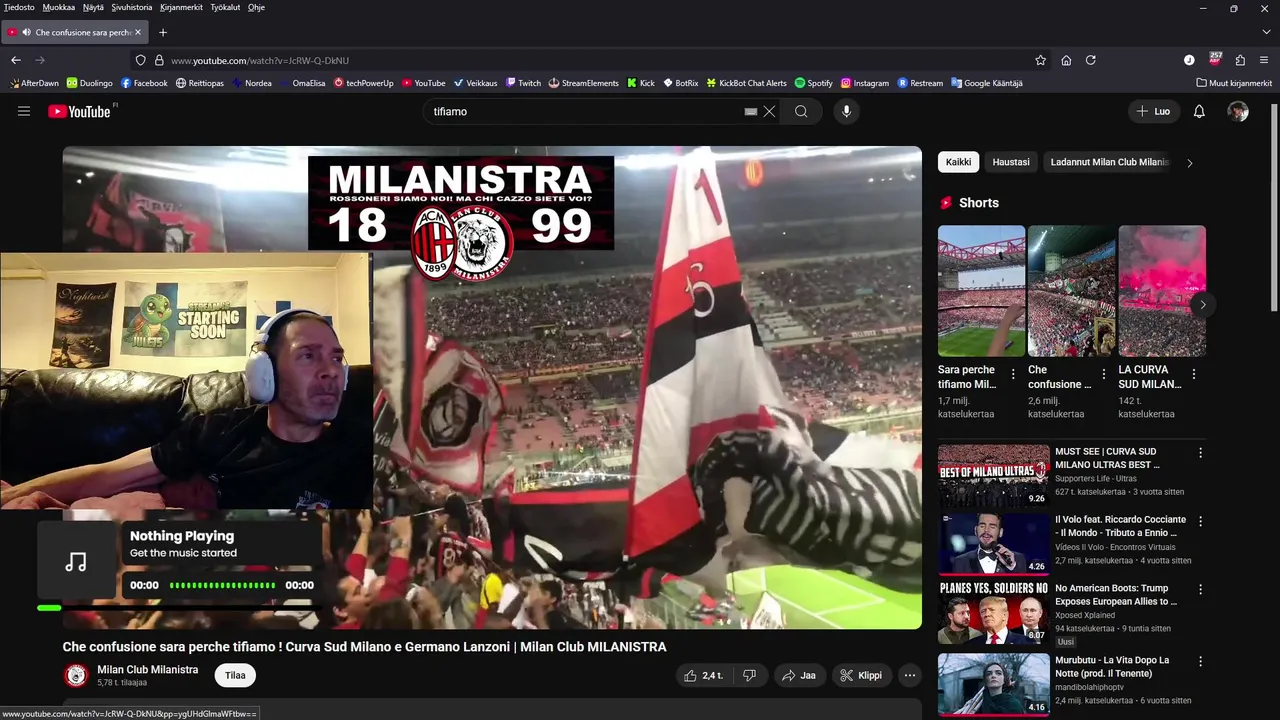The height and width of the screenshot is (720, 1280).
Task: Select the Kaikki filter chip
Action: (958, 162)
